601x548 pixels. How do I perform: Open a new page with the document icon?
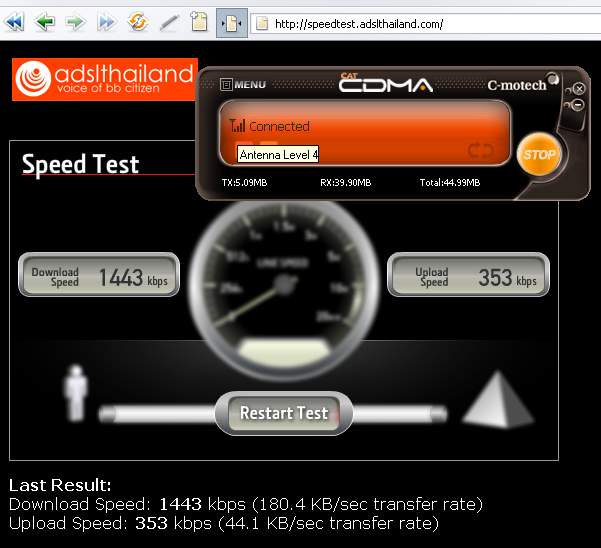pos(199,21)
